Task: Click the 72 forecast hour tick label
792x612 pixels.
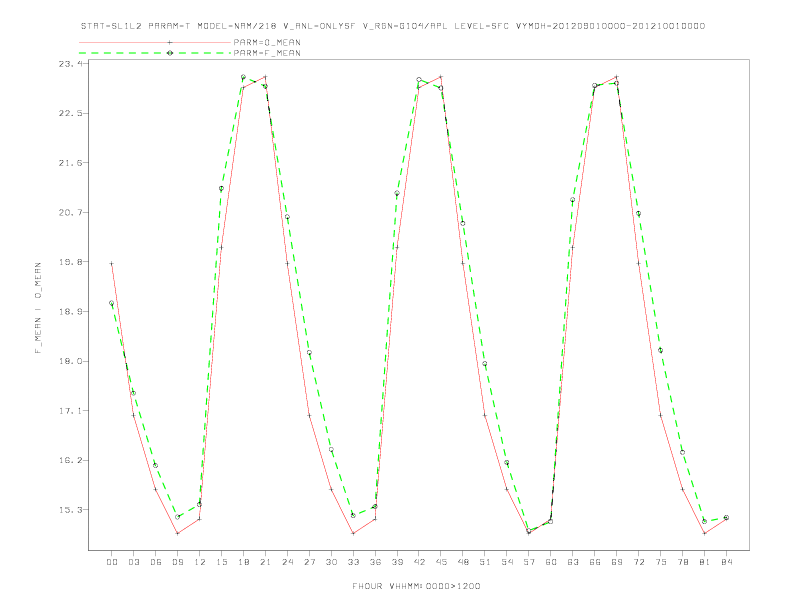Action: (638, 562)
